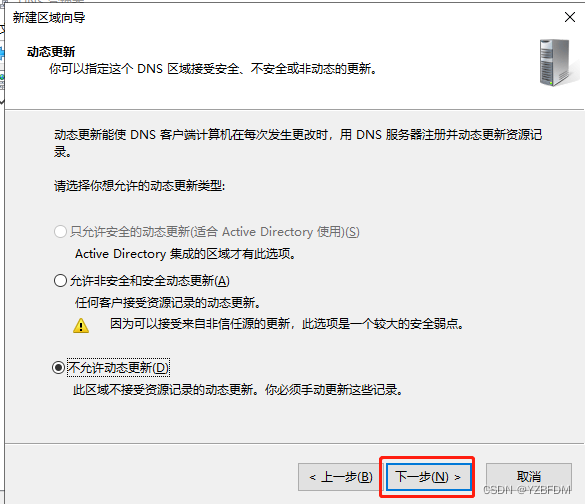Click description 任何客户接受资源记录的动态更新
Image resolution: width=585 pixels, height=504 pixels.
(x=168, y=303)
